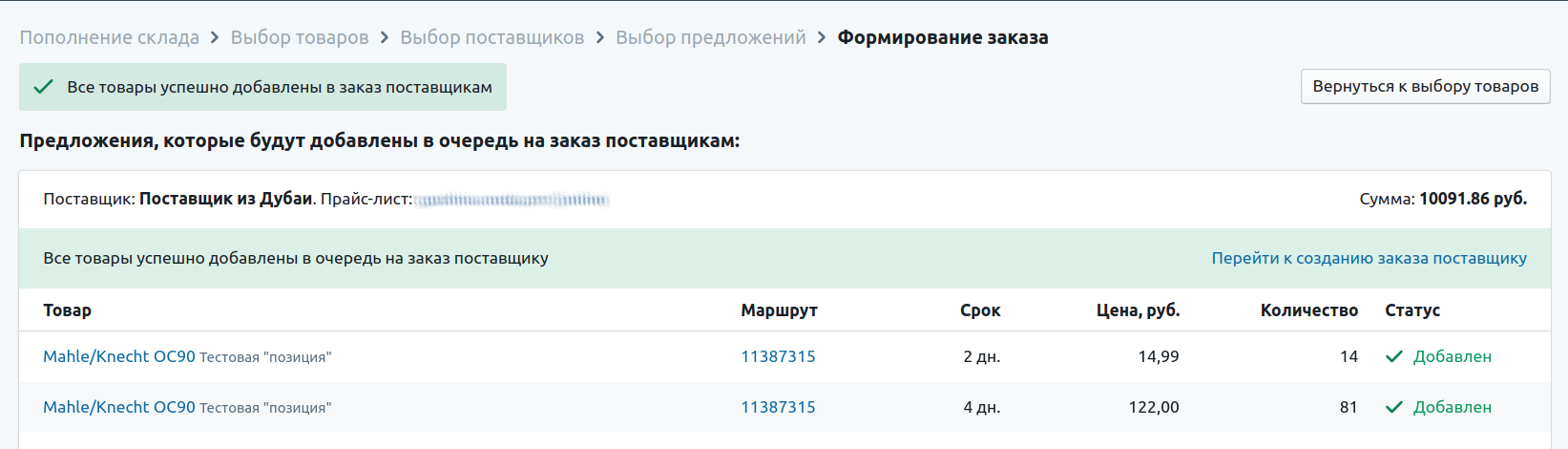Open Перейти к созданию заказа поставщику link
Screen dimensions: 1568x449
click(x=1369, y=258)
